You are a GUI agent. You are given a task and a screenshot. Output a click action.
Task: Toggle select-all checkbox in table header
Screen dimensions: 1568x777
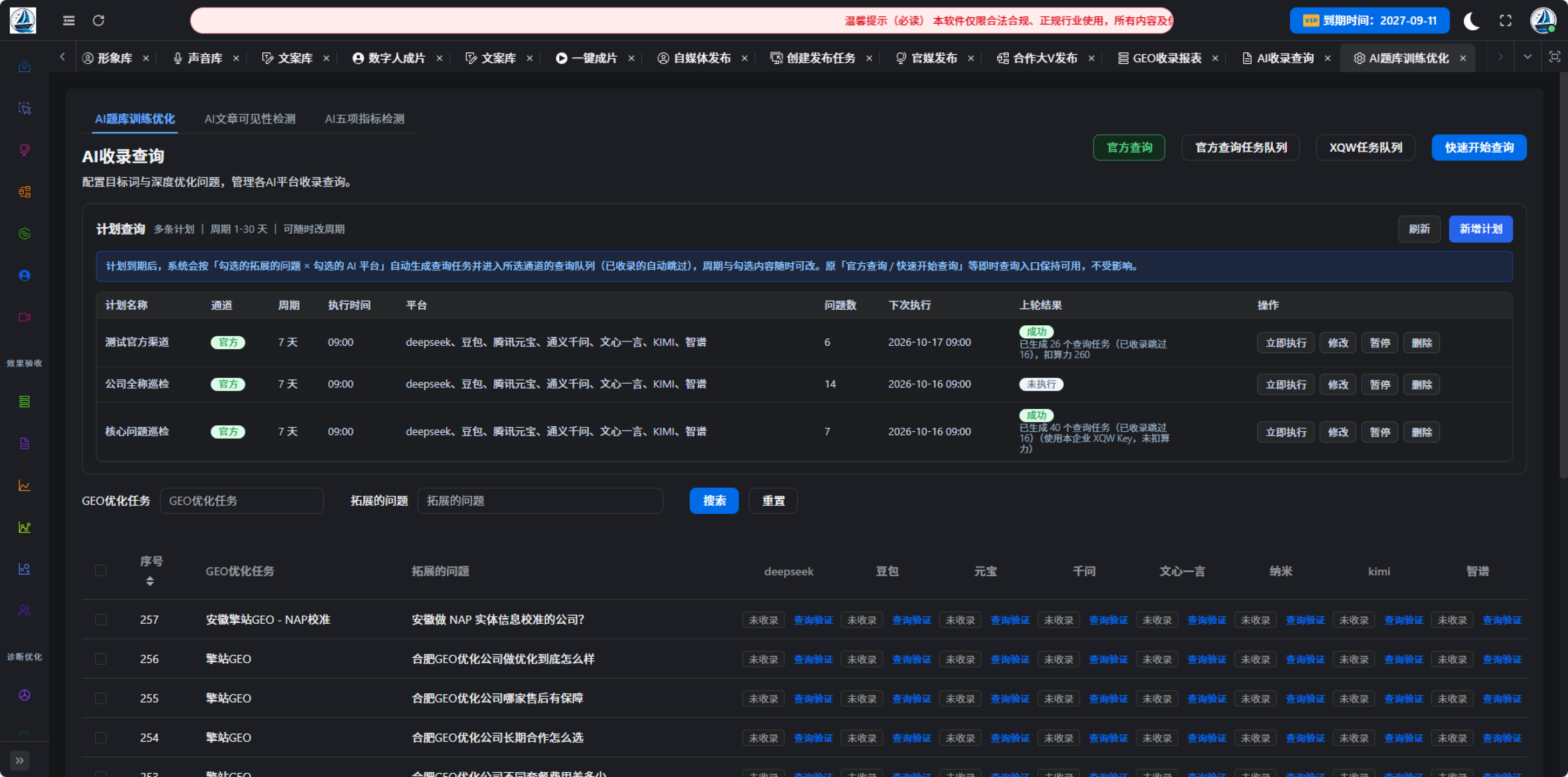[x=101, y=571]
